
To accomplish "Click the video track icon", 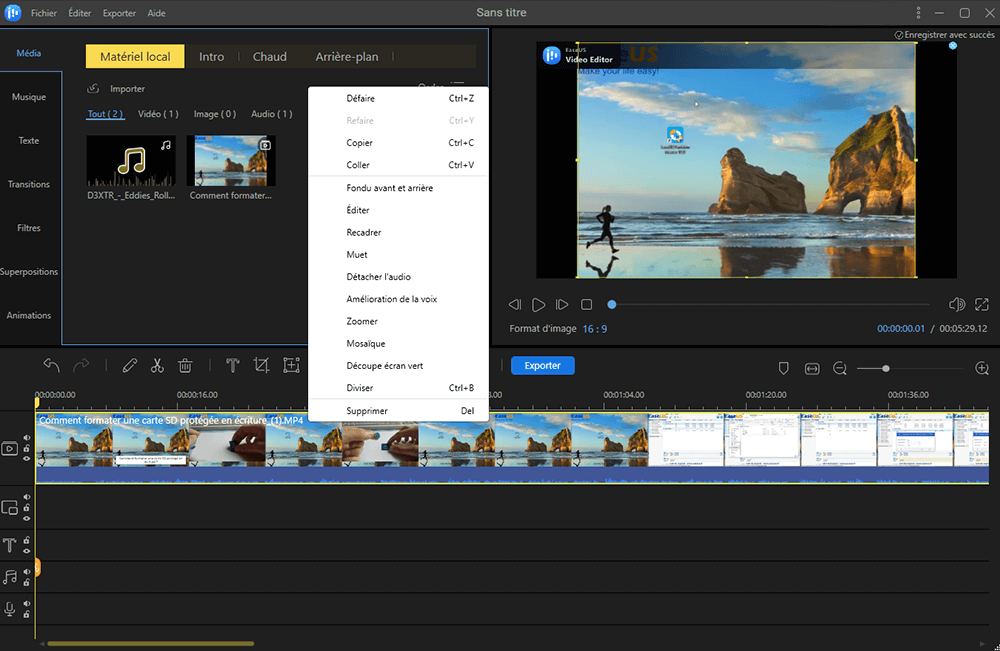I will 10,448.
